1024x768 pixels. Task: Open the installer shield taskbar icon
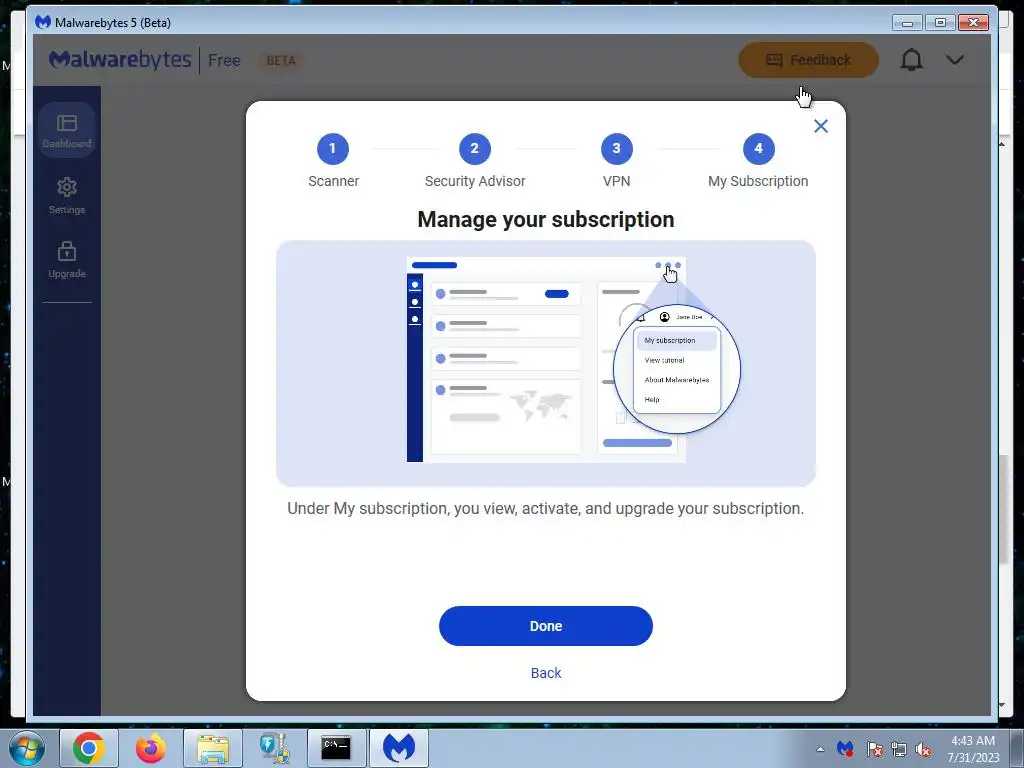[x=274, y=748]
